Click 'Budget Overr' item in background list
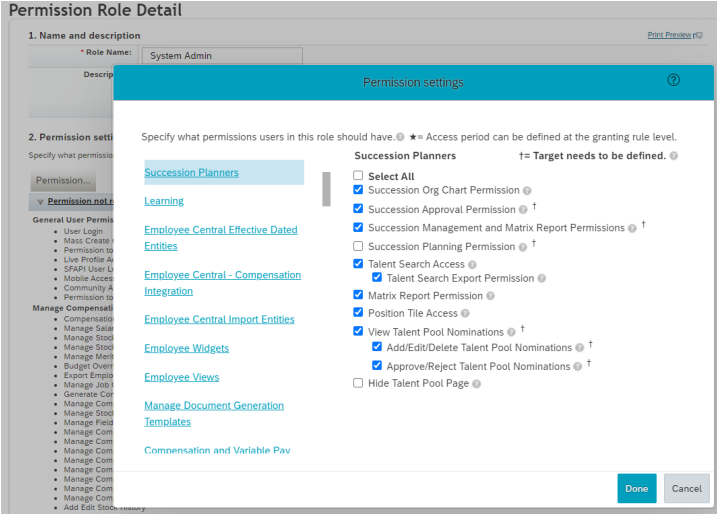Image resolution: width=717 pixels, height=518 pixels. pyautogui.click(x=88, y=366)
